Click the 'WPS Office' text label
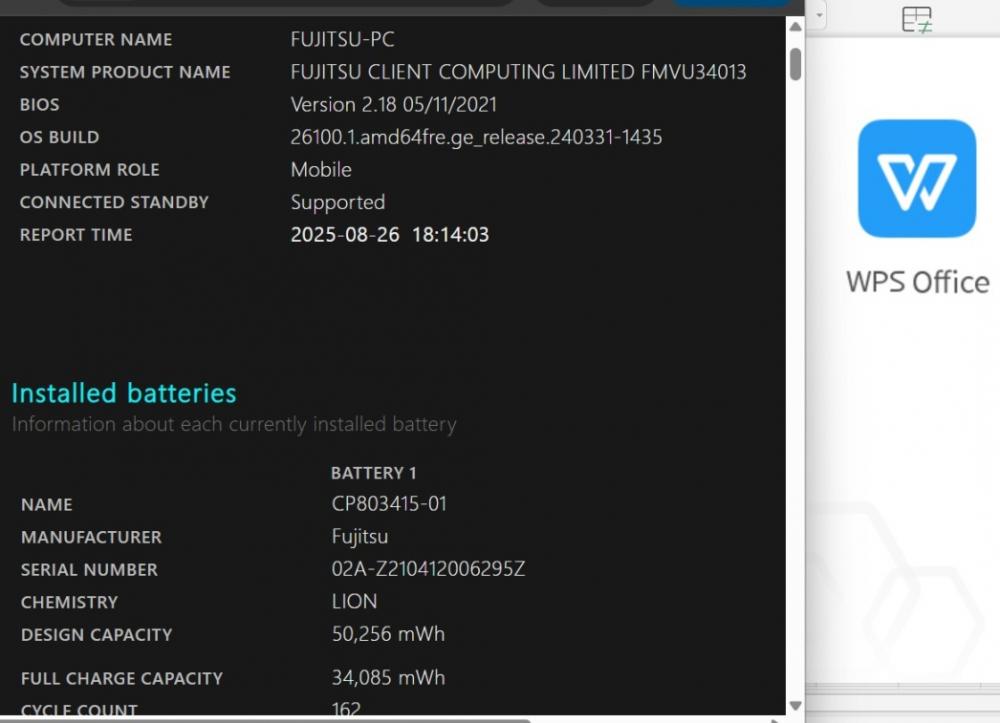Image resolution: width=1000 pixels, height=723 pixels. [918, 282]
